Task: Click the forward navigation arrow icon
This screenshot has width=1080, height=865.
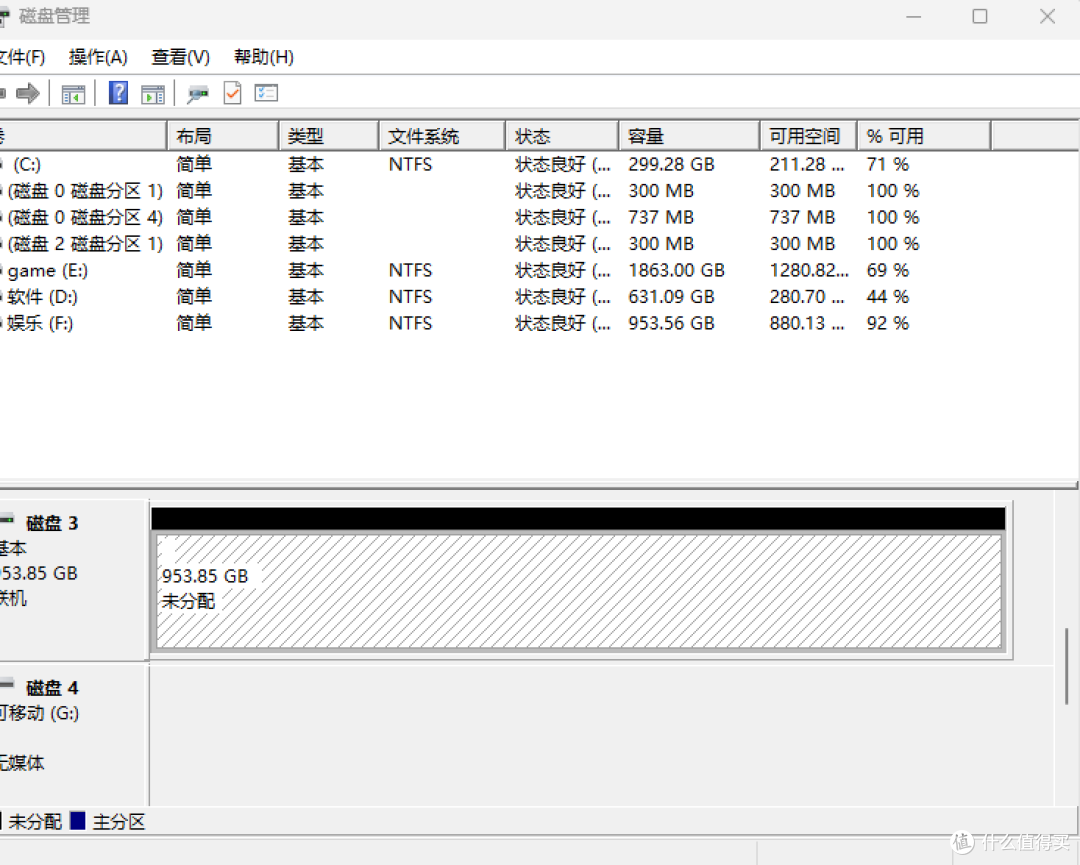Action: [27, 92]
